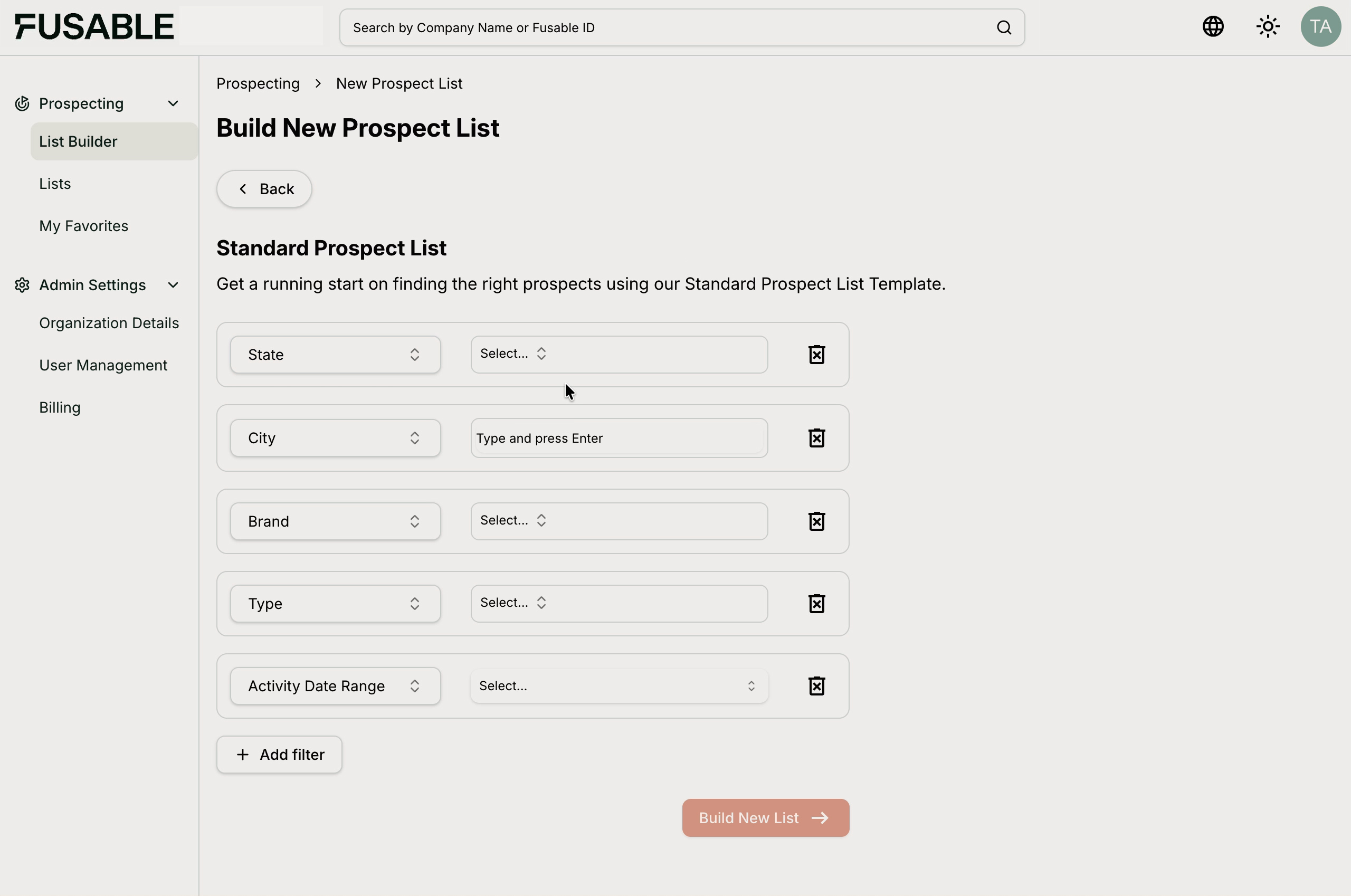
Task: Remove the City filter row
Action: (816, 438)
